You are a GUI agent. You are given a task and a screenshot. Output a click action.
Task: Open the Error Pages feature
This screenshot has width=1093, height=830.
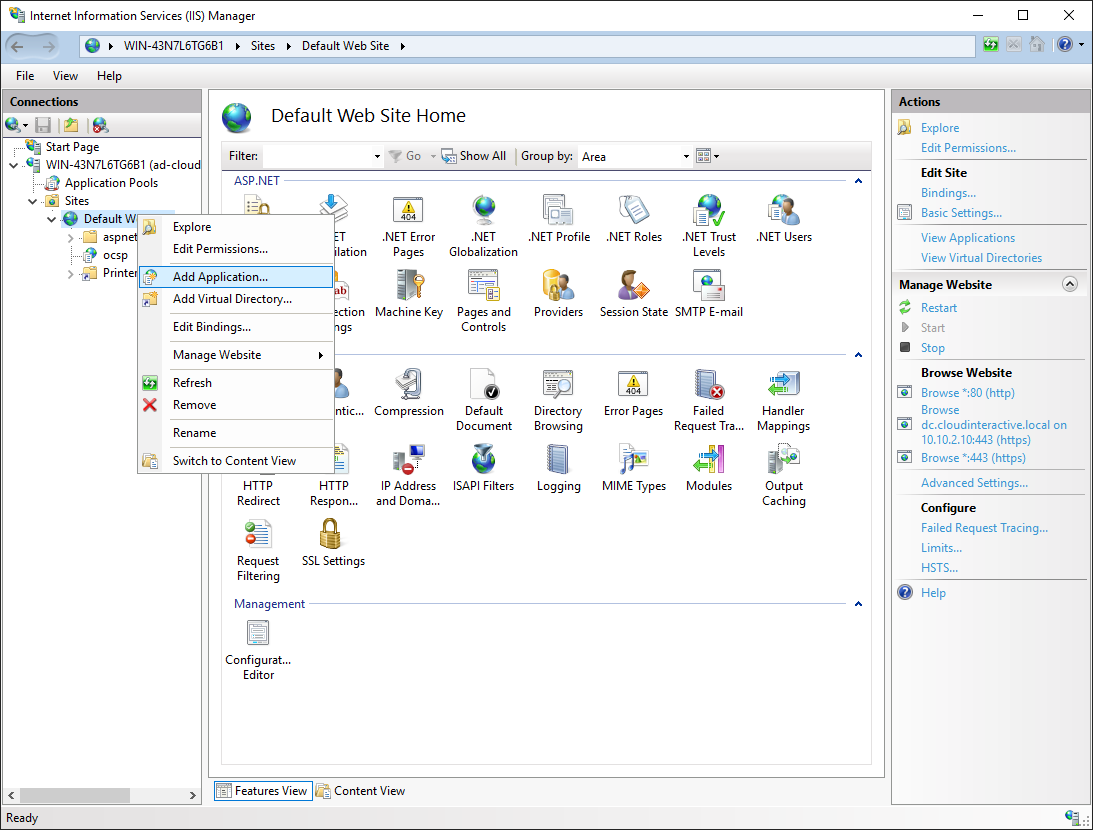(634, 393)
